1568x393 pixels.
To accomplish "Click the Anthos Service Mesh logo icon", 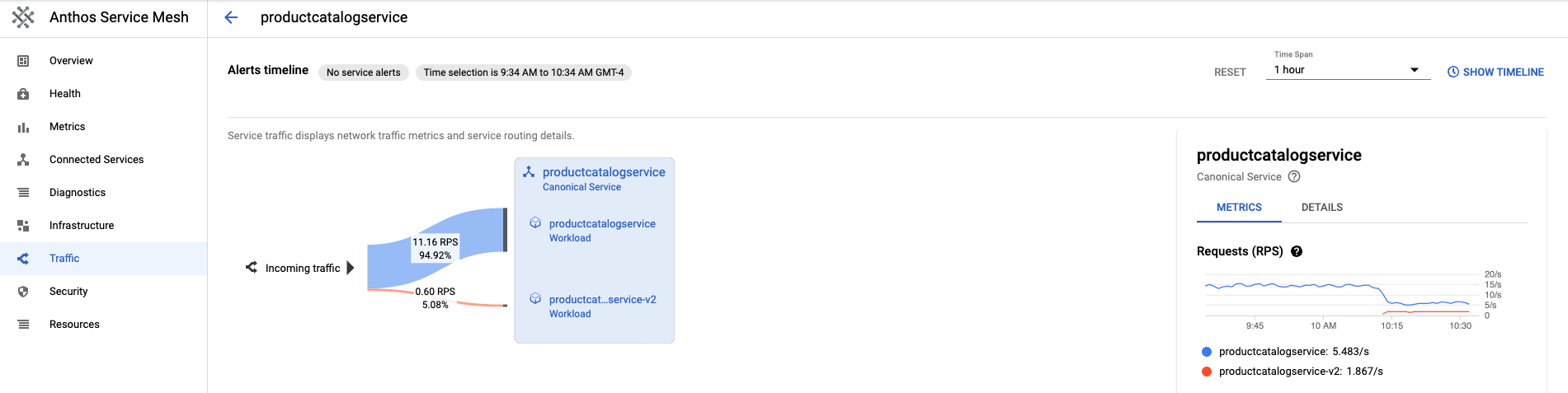I will tap(23, 17).
